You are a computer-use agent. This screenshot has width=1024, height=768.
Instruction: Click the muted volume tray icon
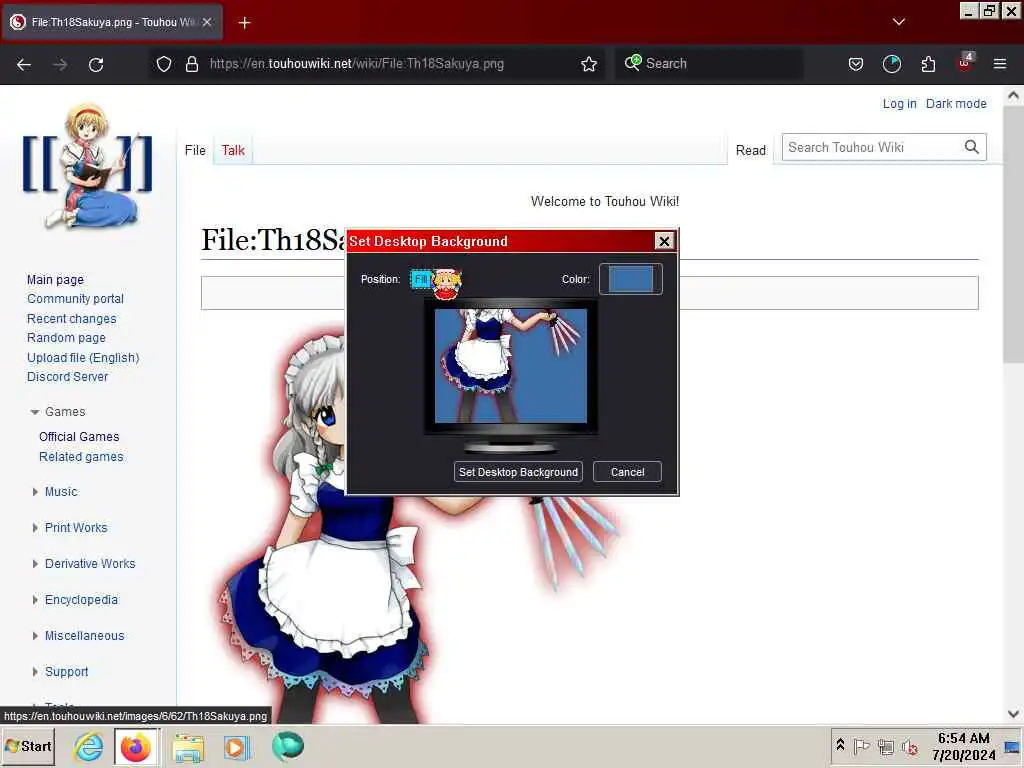[910, 746]
